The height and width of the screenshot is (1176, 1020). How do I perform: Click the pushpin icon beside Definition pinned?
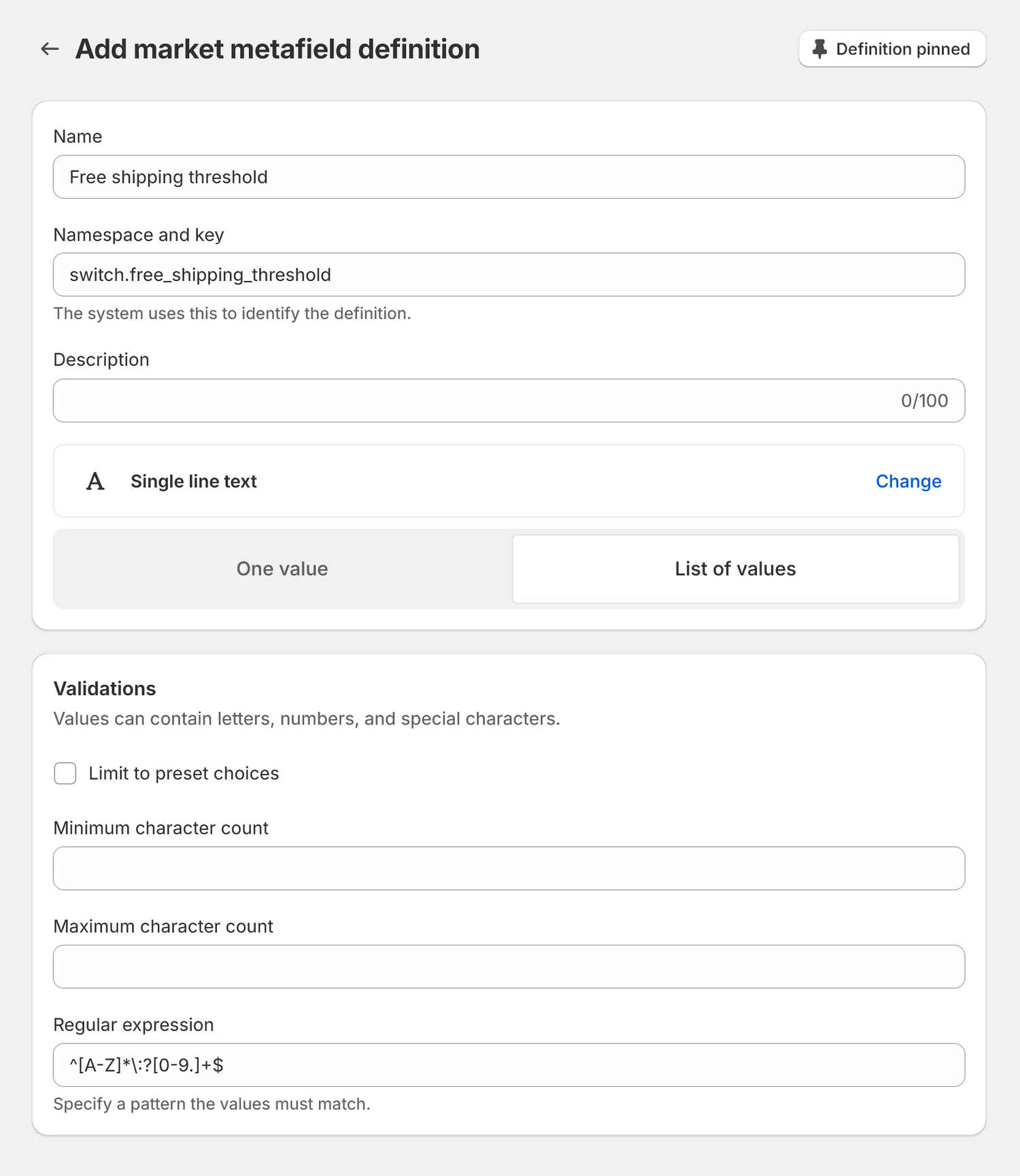pos(820,49)
